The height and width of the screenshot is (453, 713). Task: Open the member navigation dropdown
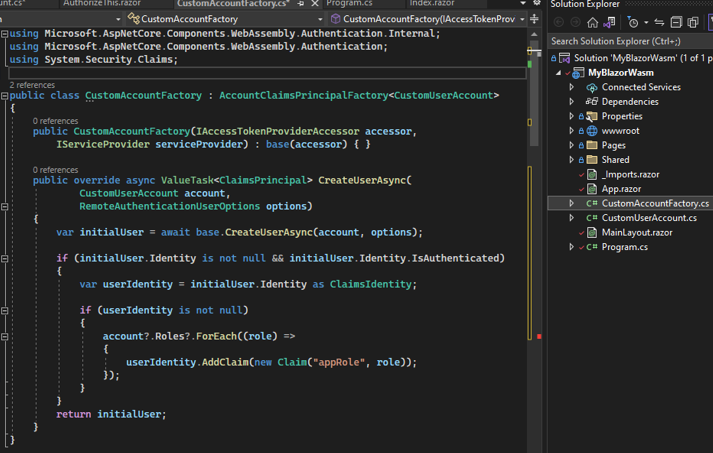522,19
